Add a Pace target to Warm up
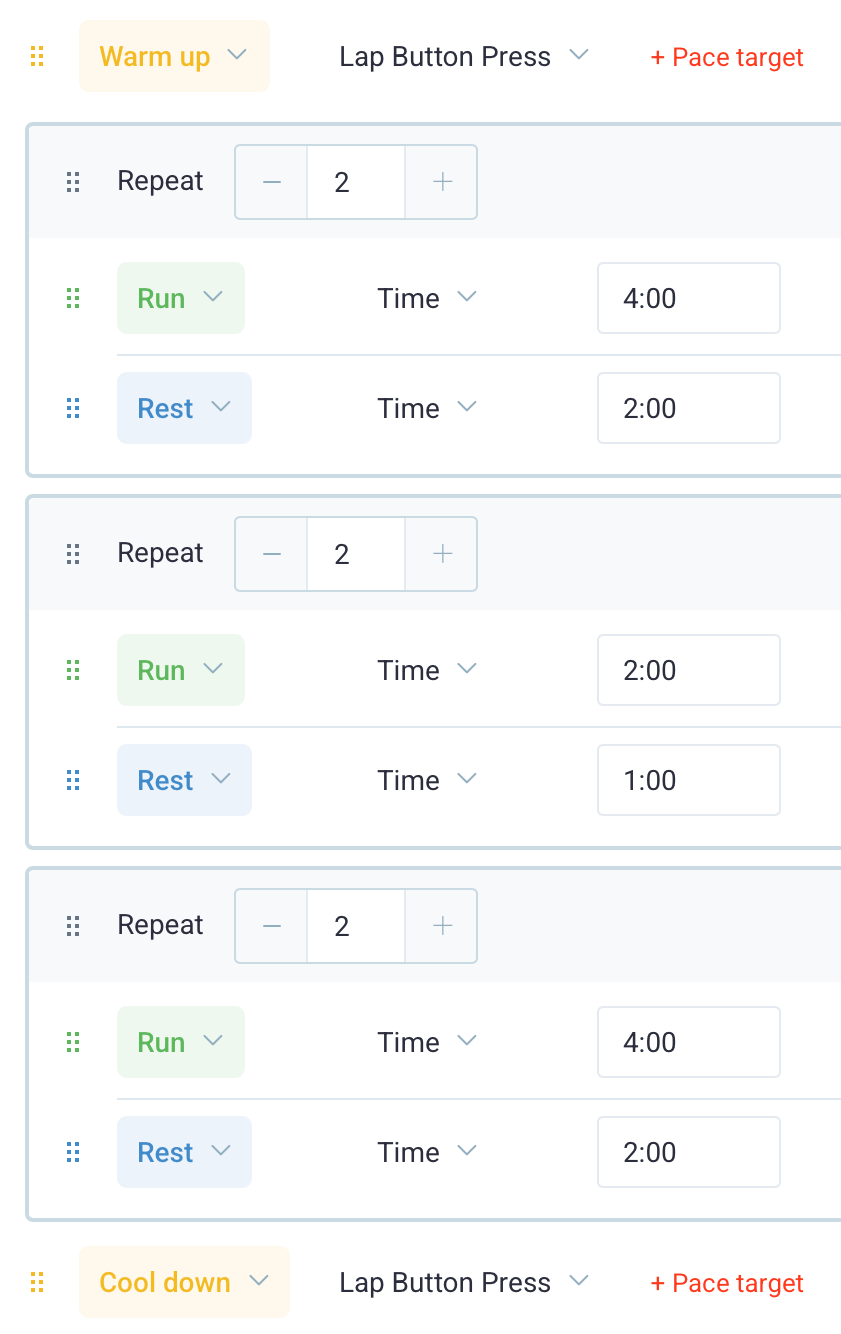841x1334 pixels. coord(727,57)
